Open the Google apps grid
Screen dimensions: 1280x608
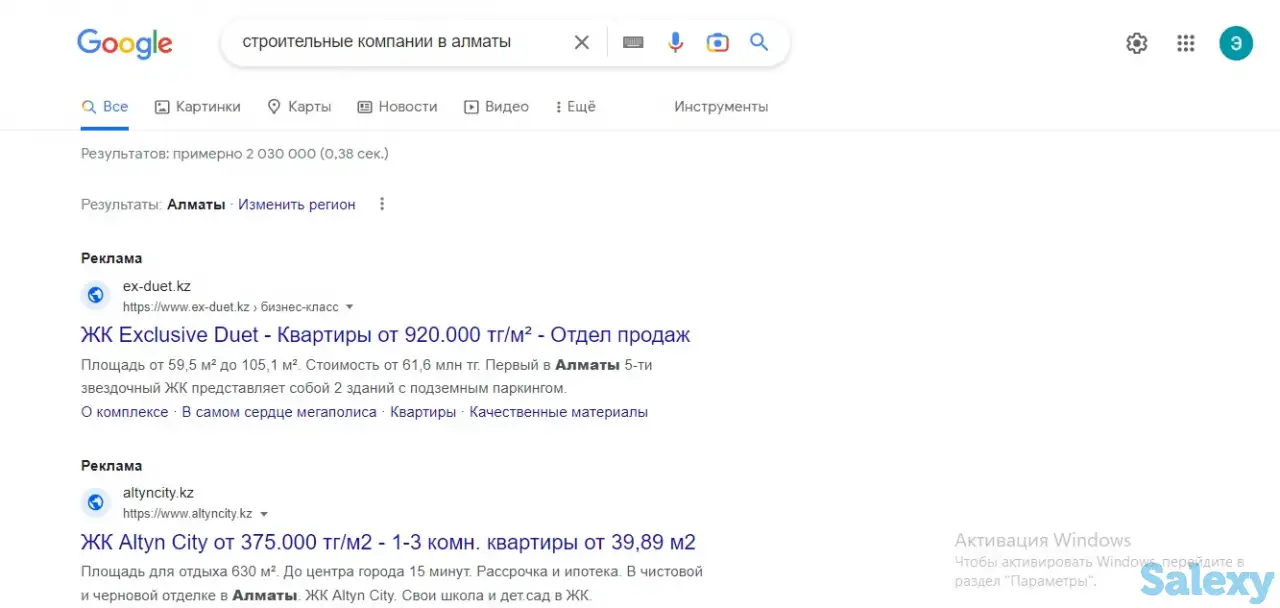point(1186,43)
